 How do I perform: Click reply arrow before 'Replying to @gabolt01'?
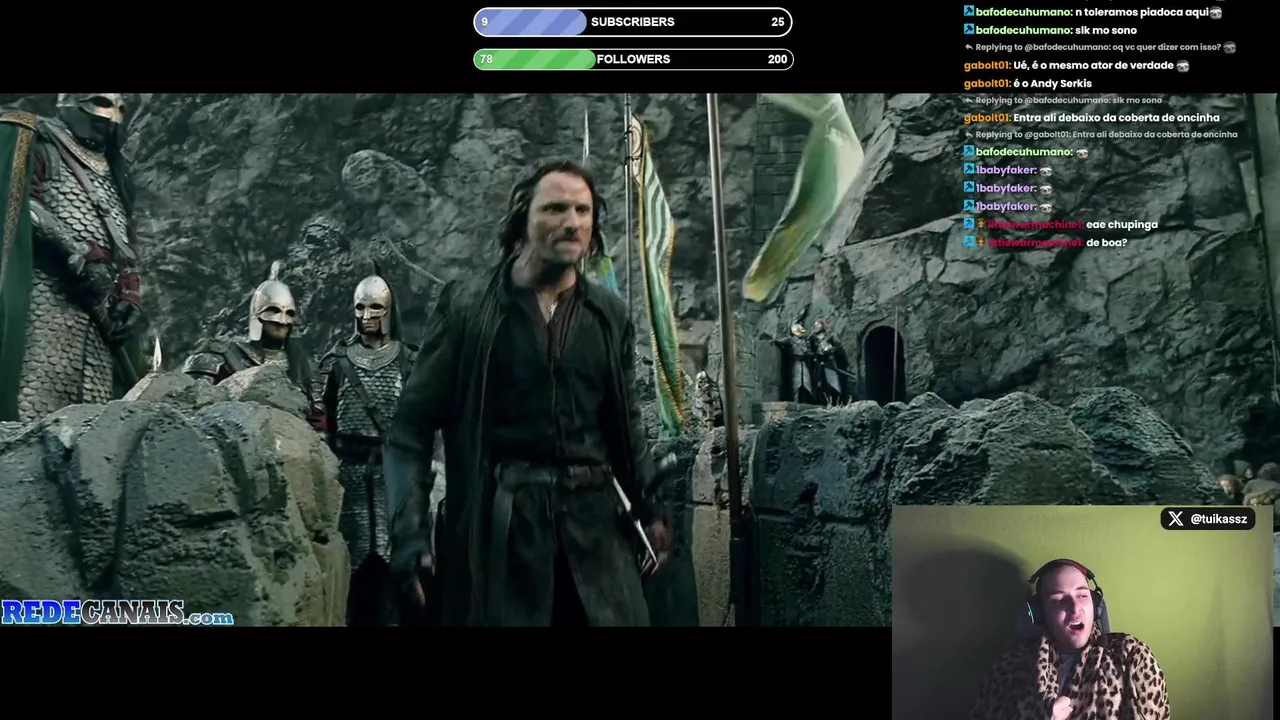coord(969,134)
